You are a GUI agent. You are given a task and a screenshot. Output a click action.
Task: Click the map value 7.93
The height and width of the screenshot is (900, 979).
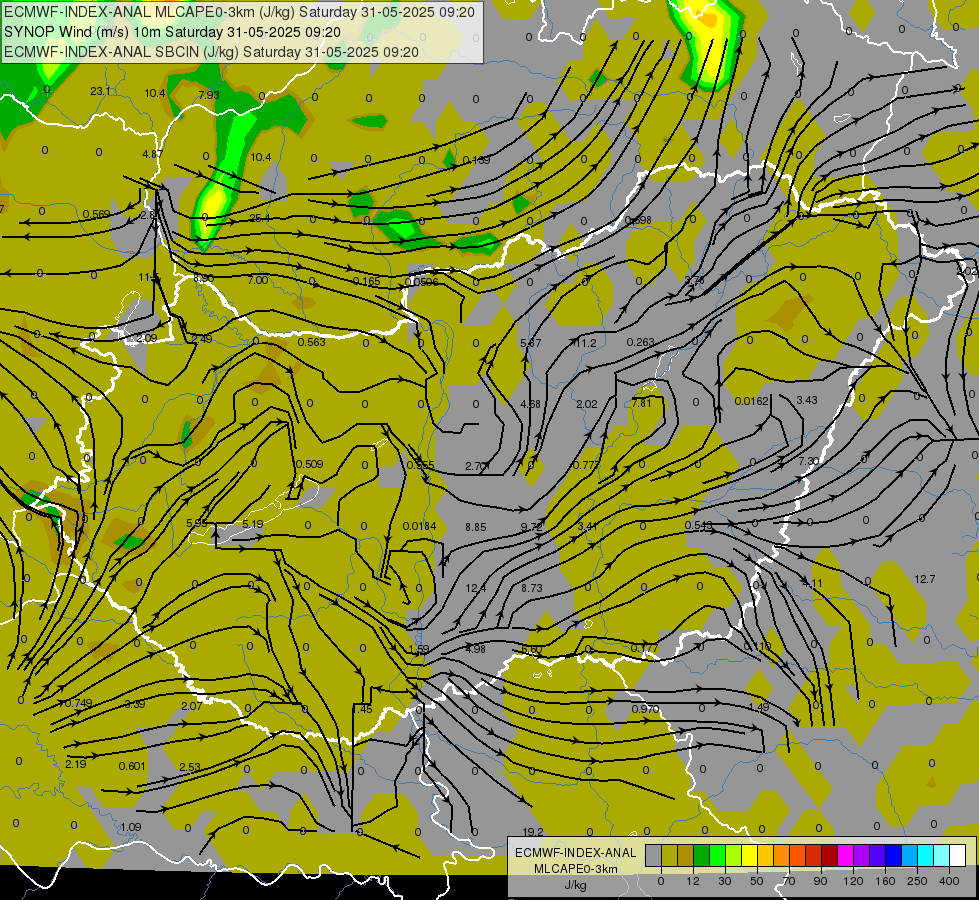click(209, 95)
